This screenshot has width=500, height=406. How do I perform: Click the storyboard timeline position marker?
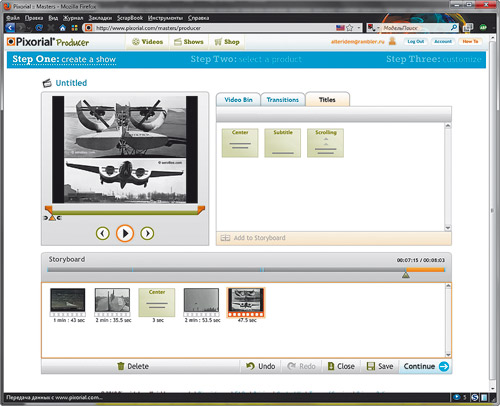click(405, 275)
